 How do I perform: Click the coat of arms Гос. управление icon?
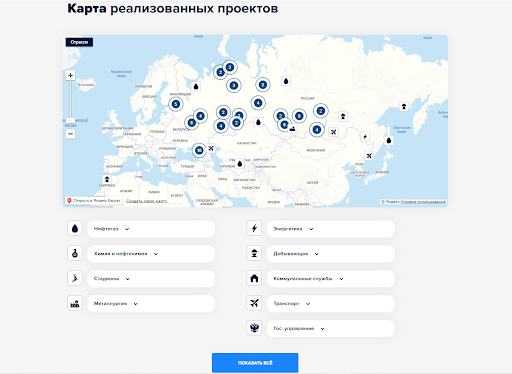tap(254, 328)
